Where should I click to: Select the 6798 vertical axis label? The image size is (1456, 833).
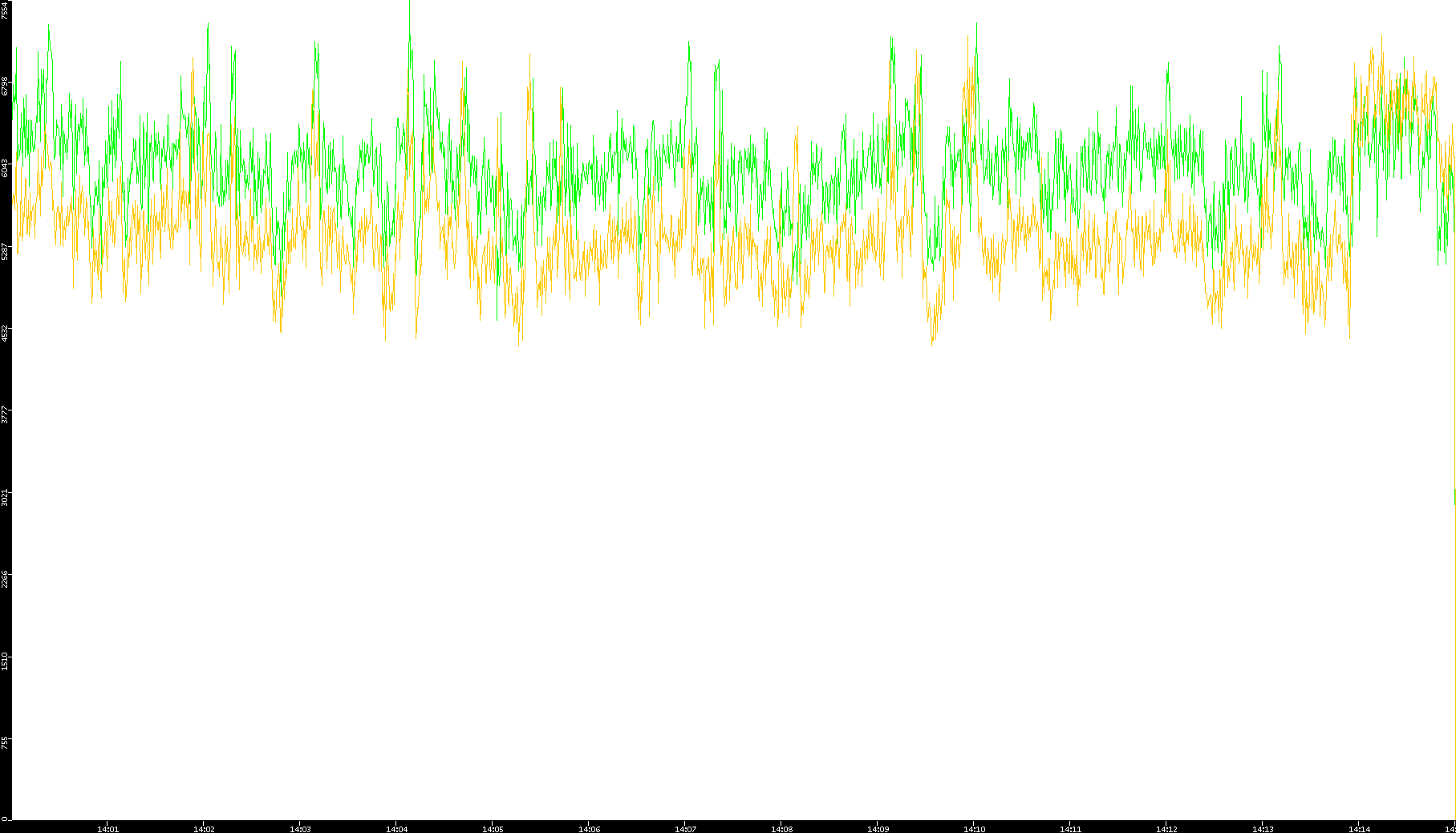click(5, 86)
